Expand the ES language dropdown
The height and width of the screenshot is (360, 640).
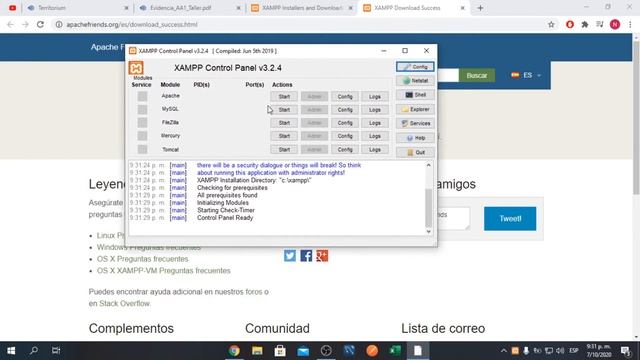(527, 76)
